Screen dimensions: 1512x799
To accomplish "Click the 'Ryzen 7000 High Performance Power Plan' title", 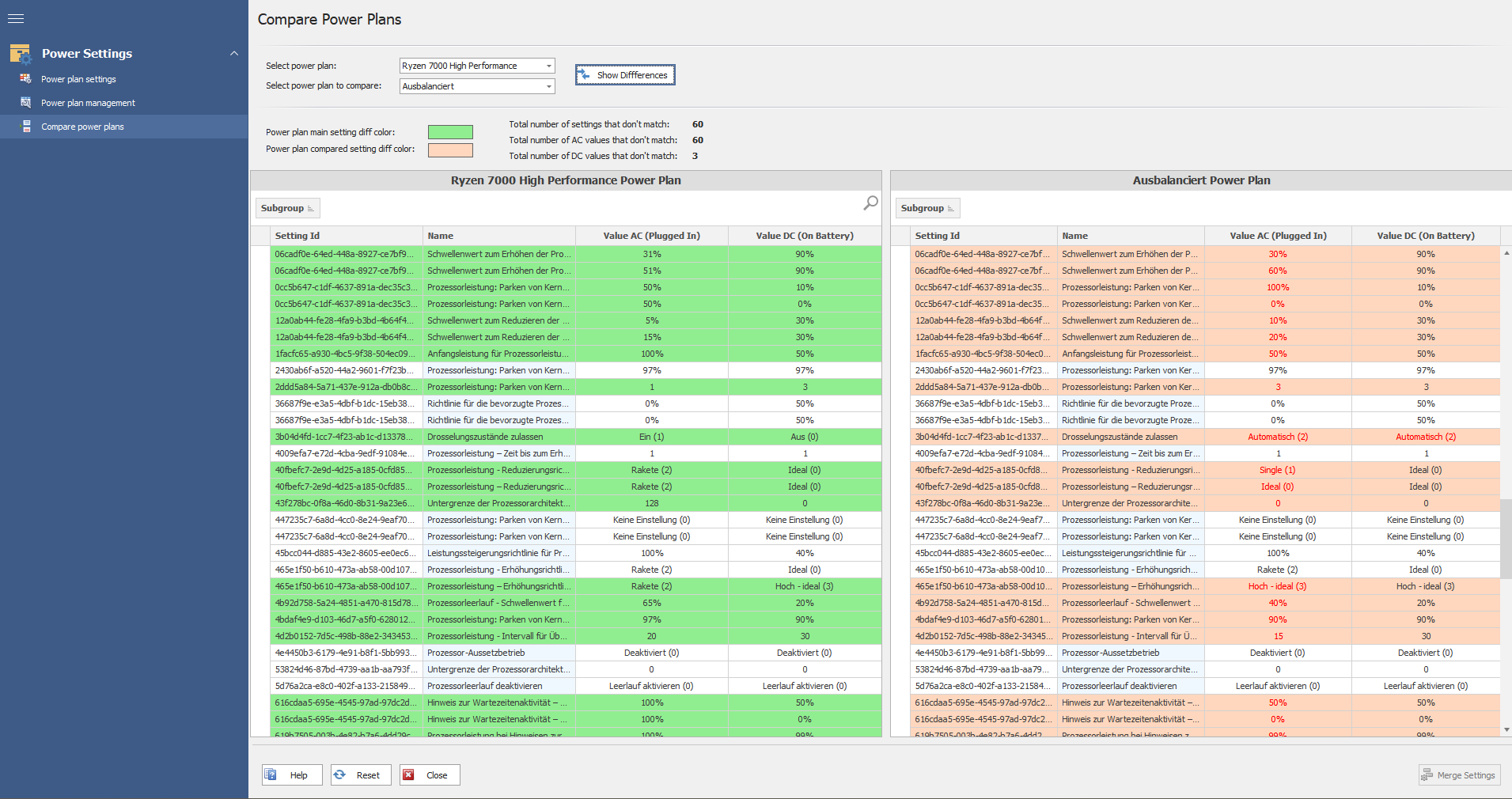I will point(566,180).
